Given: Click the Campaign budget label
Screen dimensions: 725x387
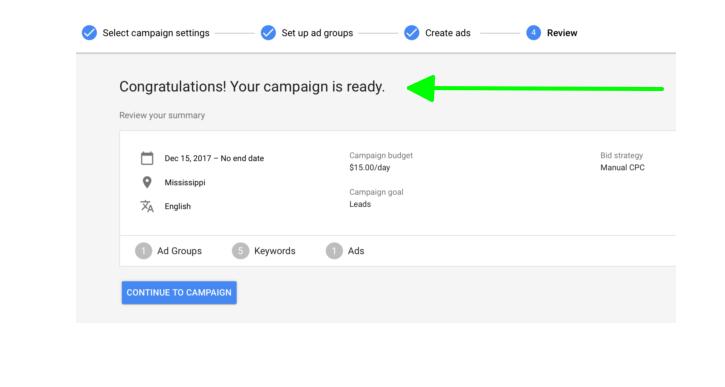Looking at the screenshot, I should coord(381,155).
